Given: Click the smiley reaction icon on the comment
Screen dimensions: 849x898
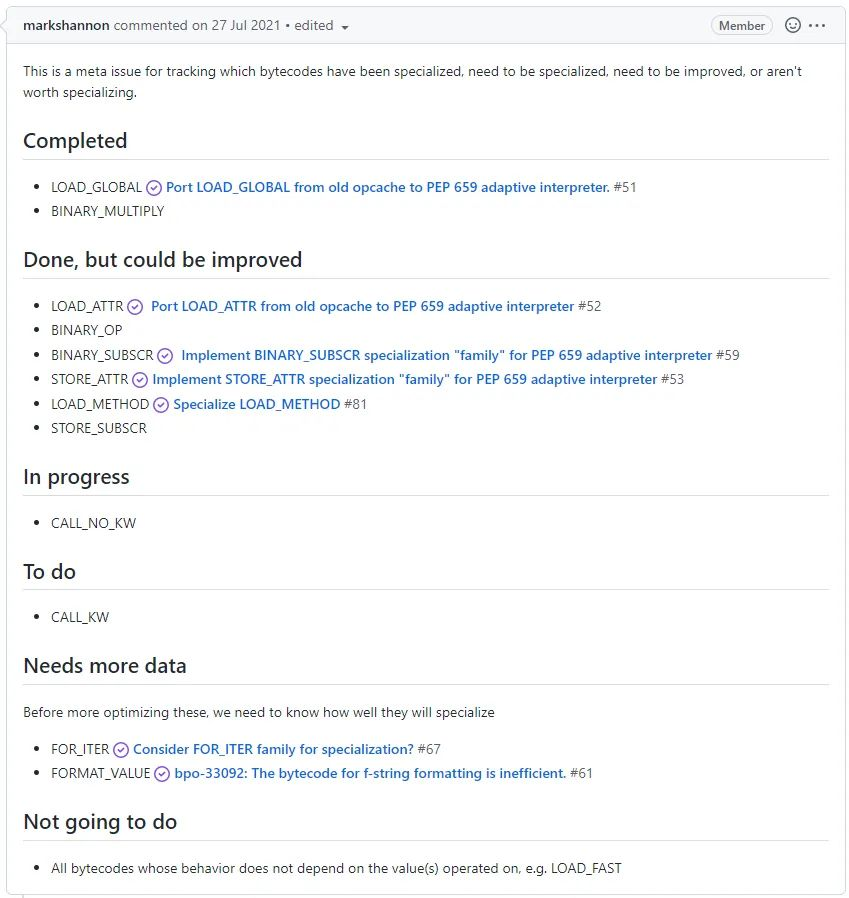Looking at the screenshot, I should pyautogui.click(x=795, y=25).
